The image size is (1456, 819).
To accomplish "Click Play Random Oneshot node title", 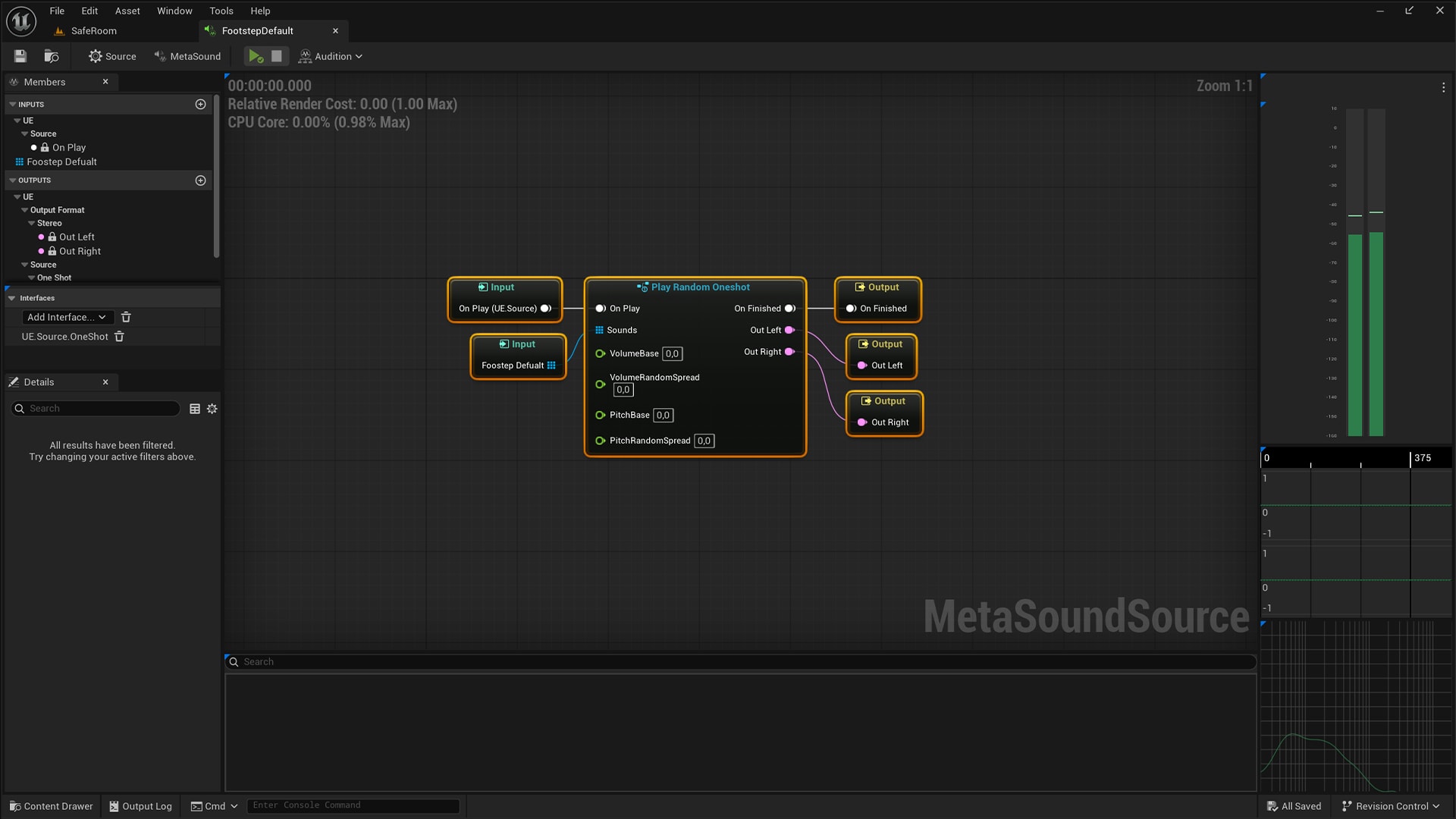I will [x=700, y=287].
